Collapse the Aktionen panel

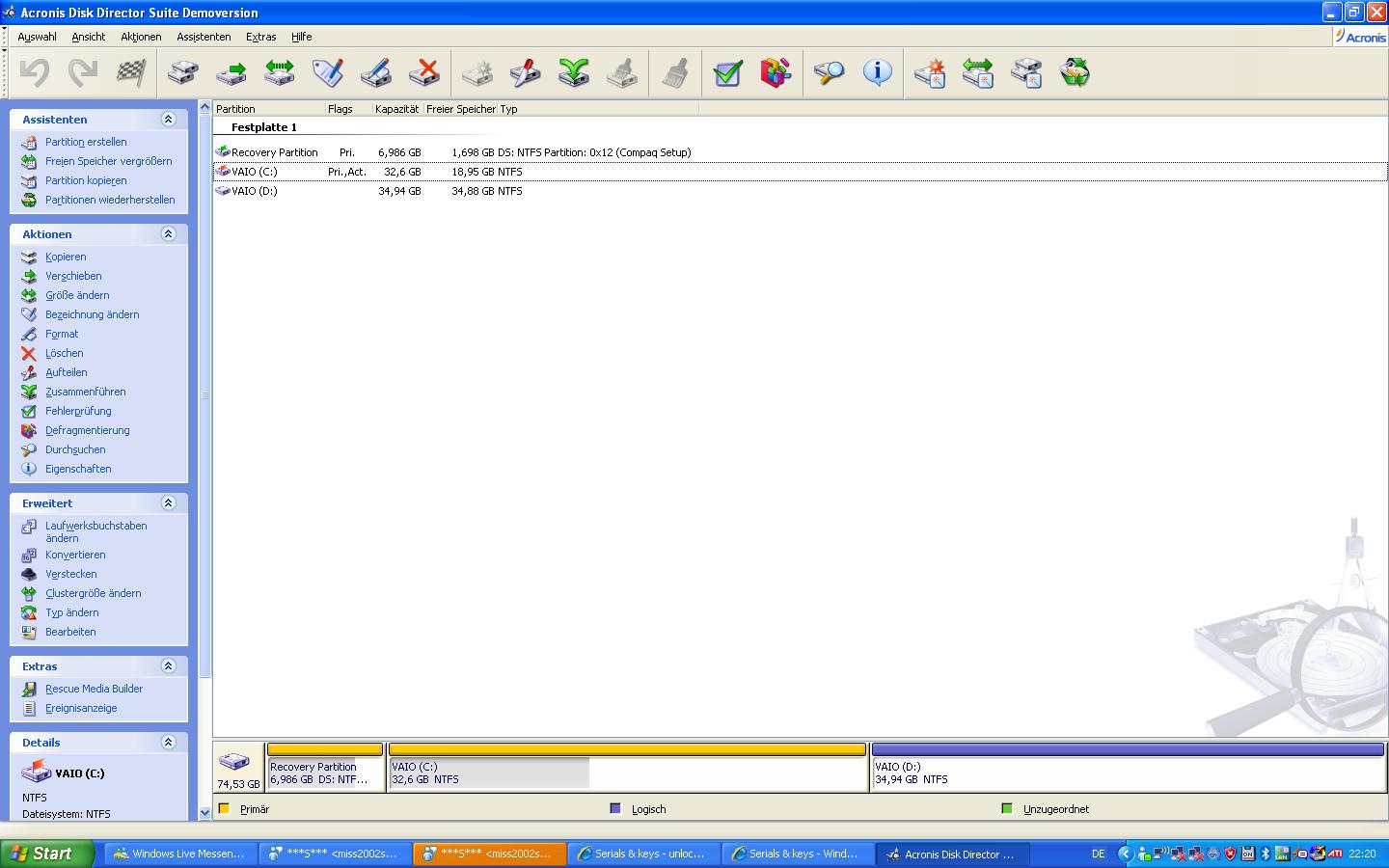pos(169,234)
